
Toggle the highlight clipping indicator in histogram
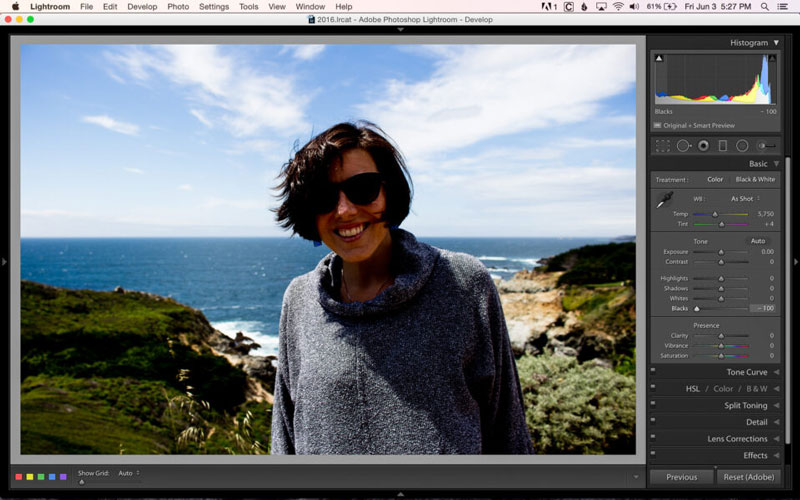772,59
